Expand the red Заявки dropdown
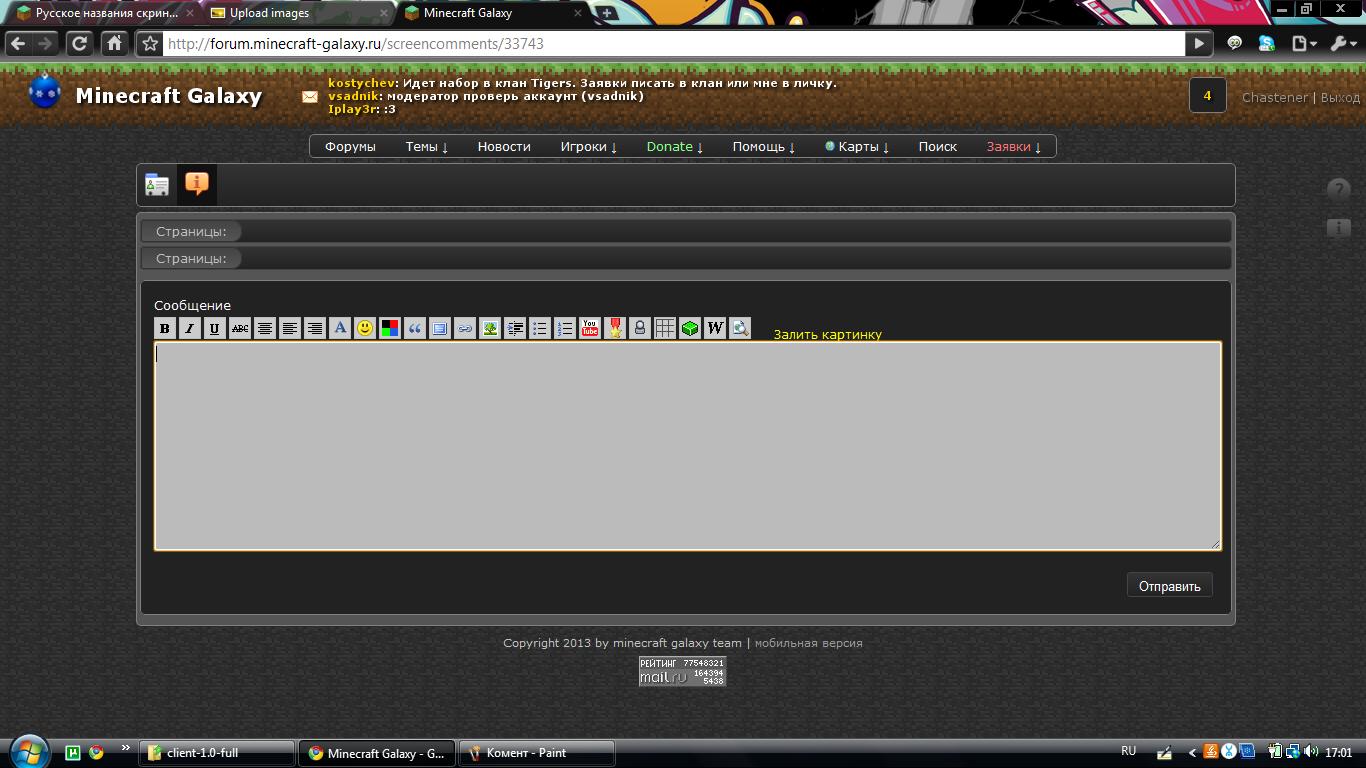This screenshot has height=768, width=1366. (x=1014, y=147)
